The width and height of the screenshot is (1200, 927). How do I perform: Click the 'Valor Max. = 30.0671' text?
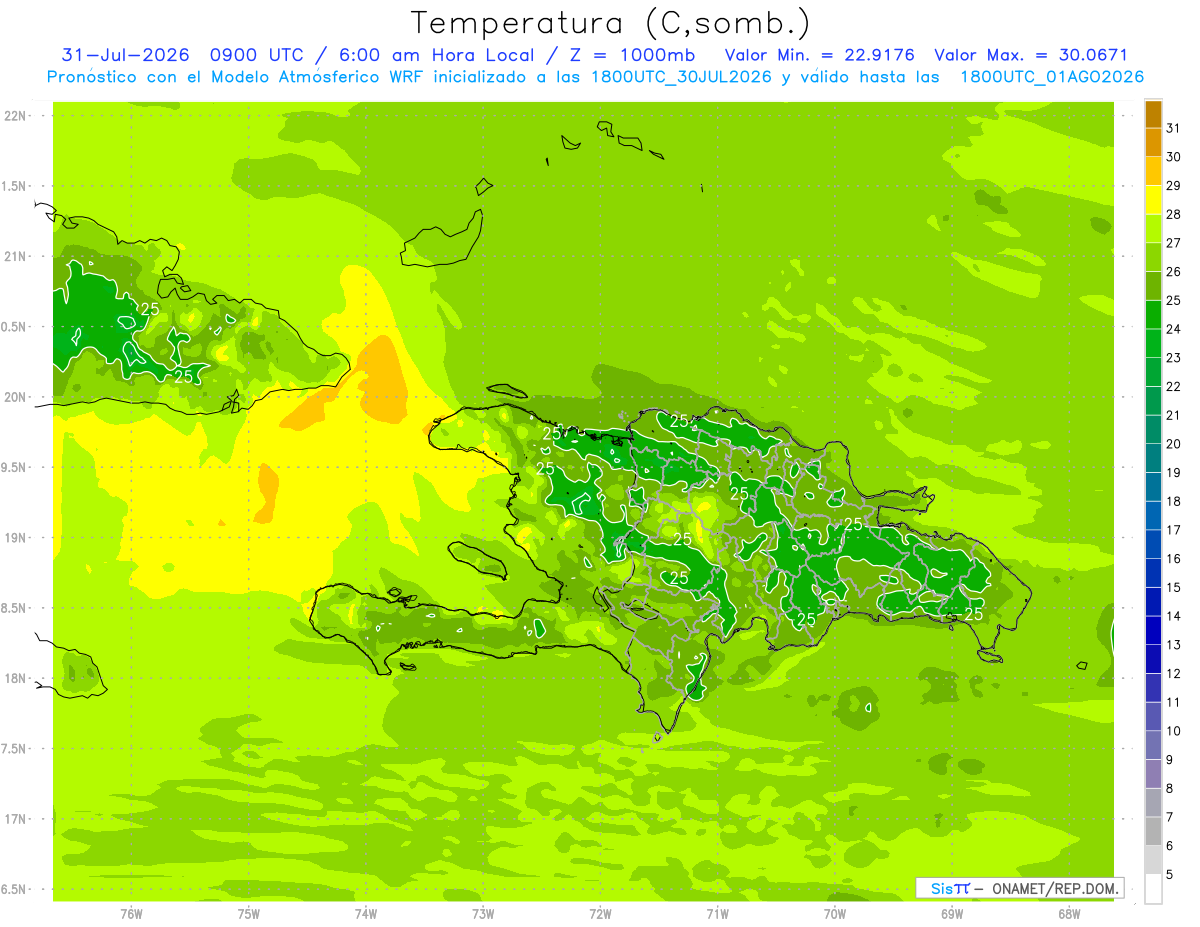tap(1031, 55)
